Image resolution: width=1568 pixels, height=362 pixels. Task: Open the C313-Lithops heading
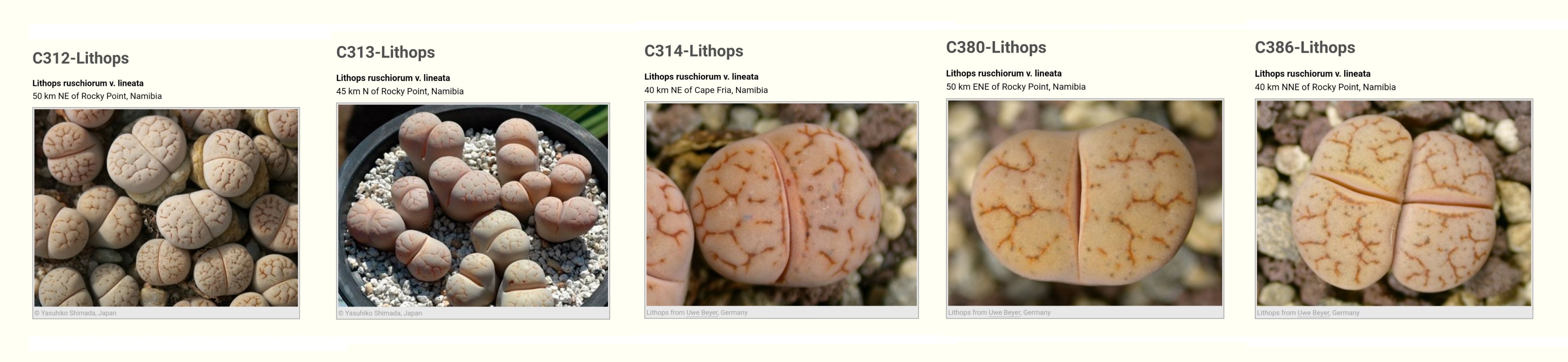coord(385,52)
